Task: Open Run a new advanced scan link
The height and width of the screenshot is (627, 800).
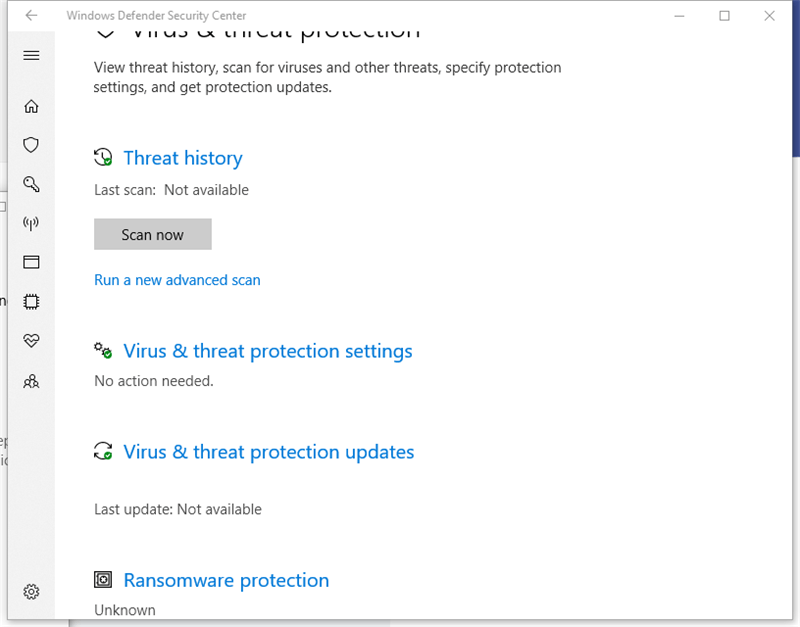Action: coord(177,280)
